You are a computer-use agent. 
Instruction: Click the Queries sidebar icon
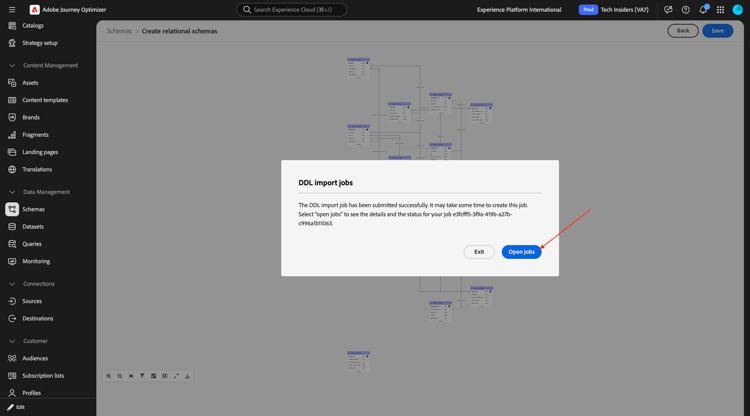tap(12, 244)
